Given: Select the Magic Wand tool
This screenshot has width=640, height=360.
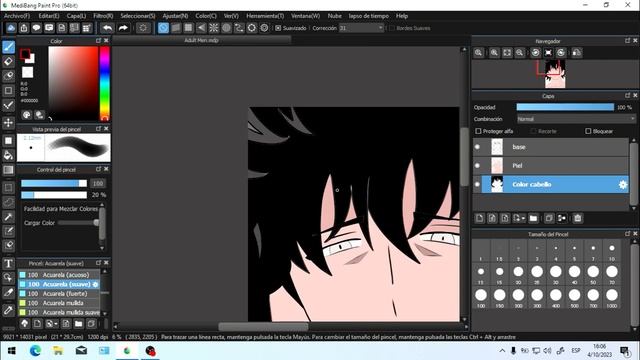Looking at the screenshot, I should 9,217.
